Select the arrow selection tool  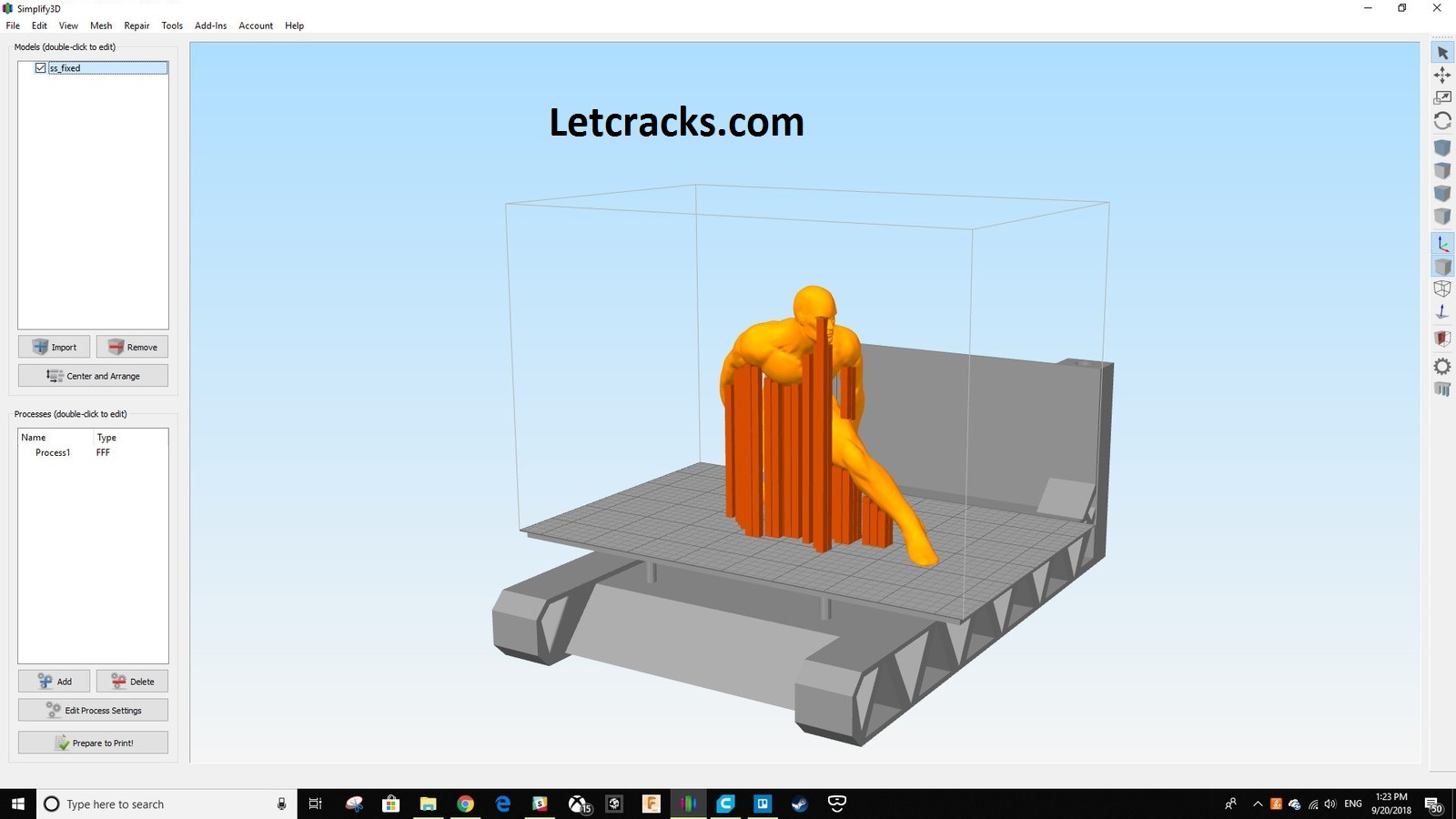(1442, 54)
